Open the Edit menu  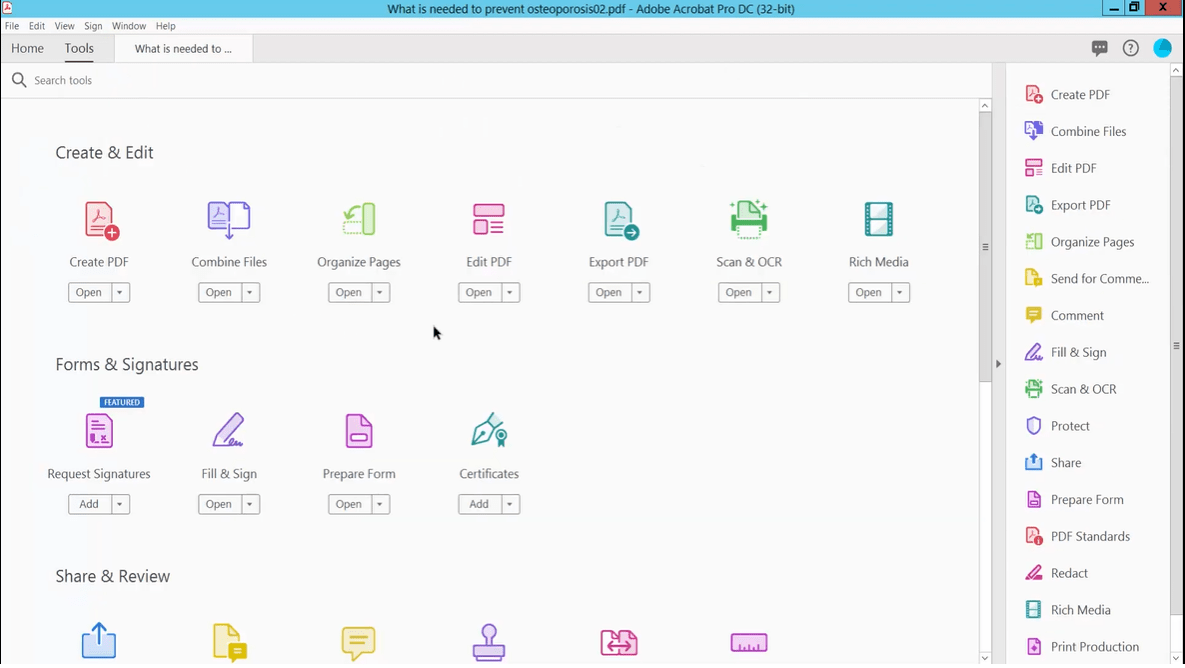[x=37, y=26]
